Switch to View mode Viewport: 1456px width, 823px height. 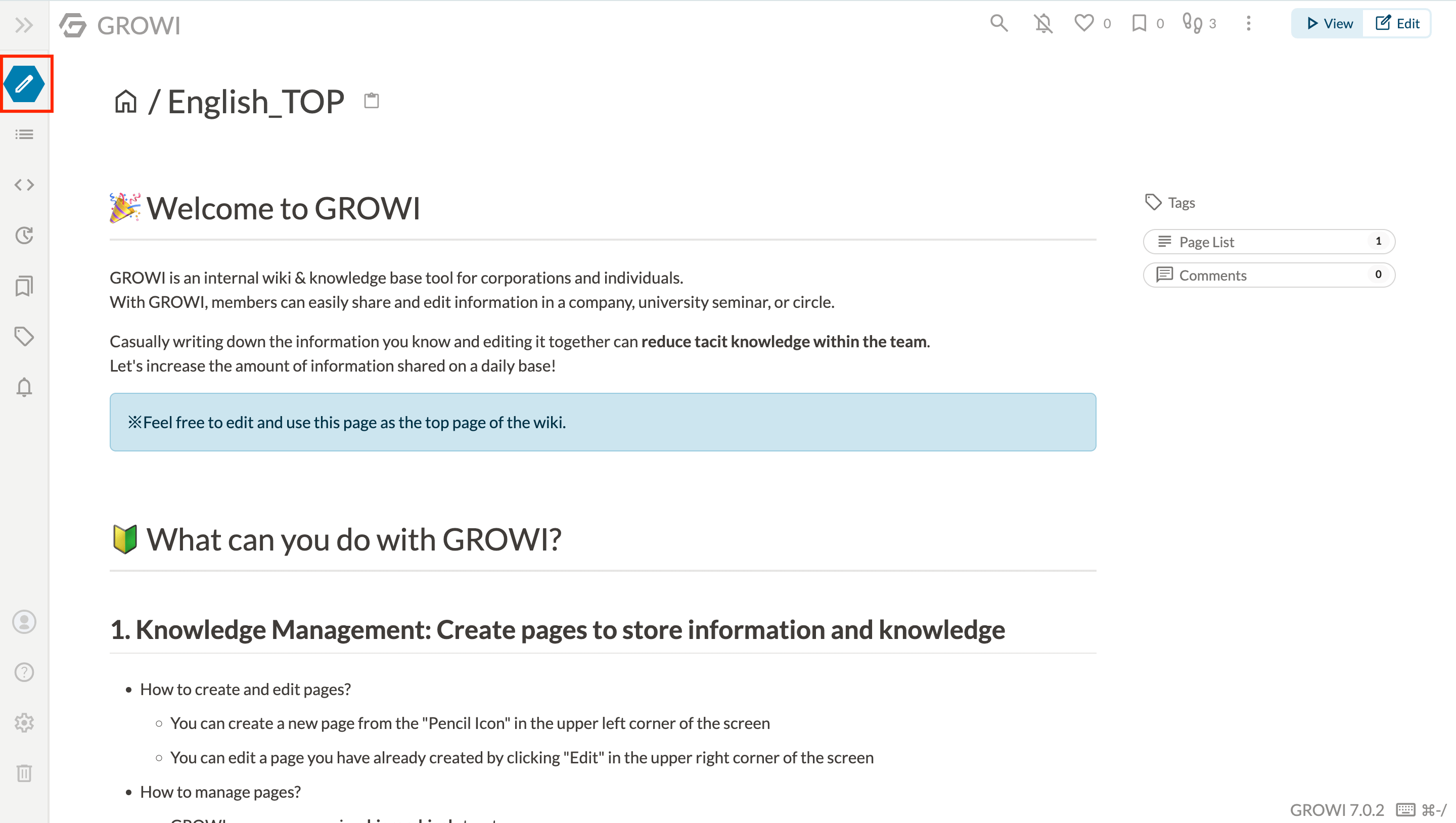coord(1329,23)
